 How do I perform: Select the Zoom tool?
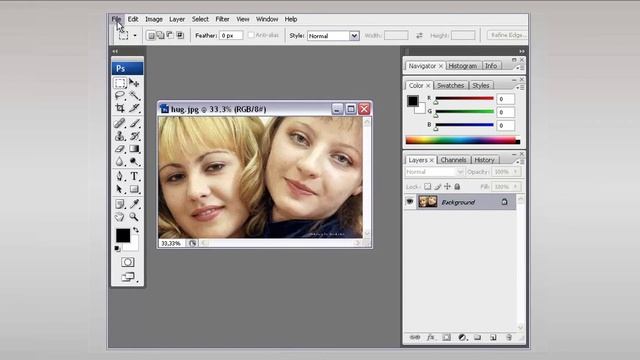coord(134,217)
